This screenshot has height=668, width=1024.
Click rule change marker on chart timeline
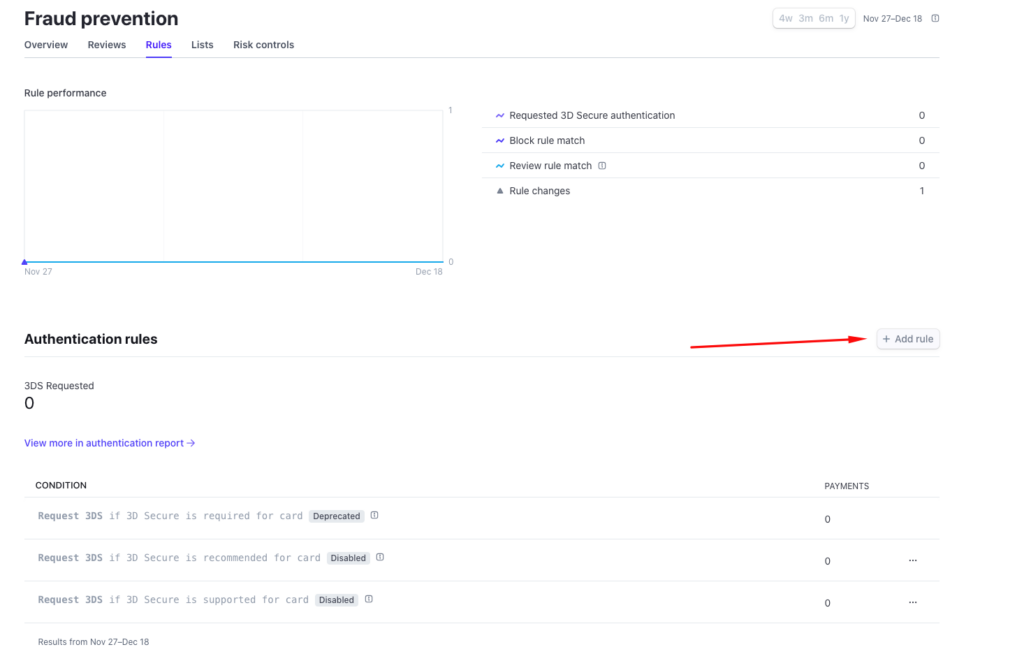[x=25, y=262]
